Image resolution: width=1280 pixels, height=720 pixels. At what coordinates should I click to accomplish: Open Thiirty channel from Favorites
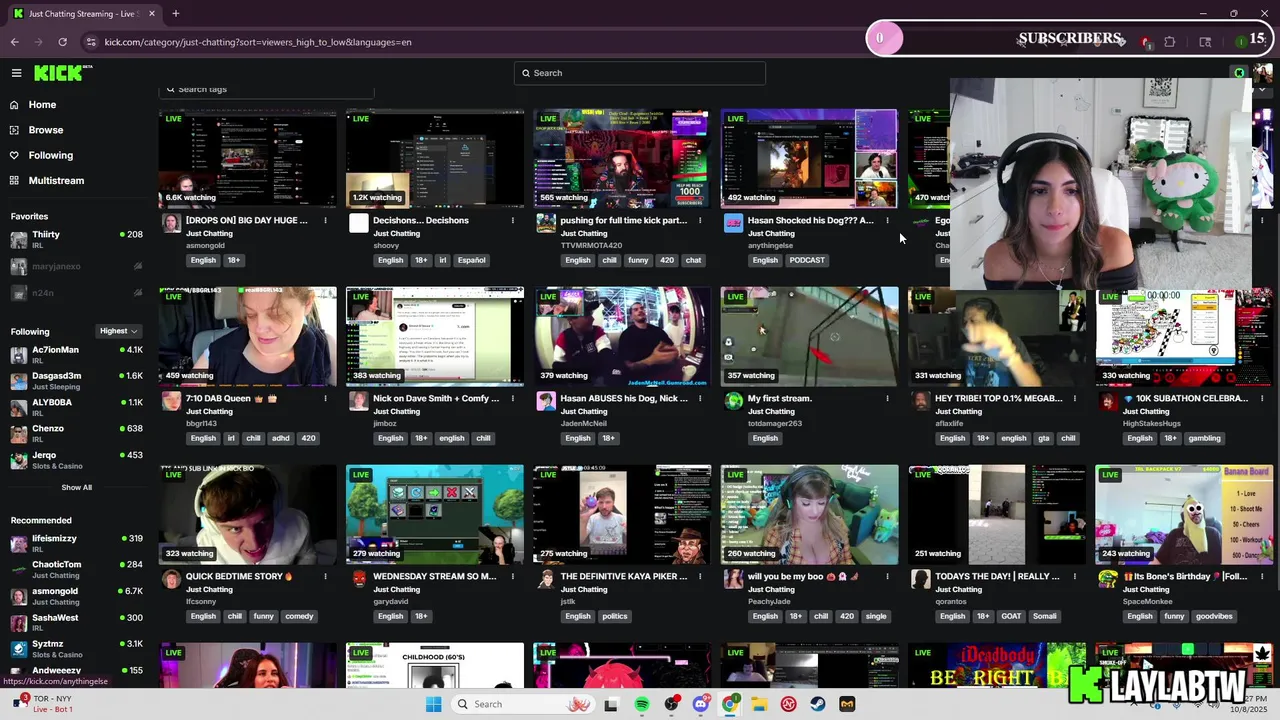click(76, 239)
